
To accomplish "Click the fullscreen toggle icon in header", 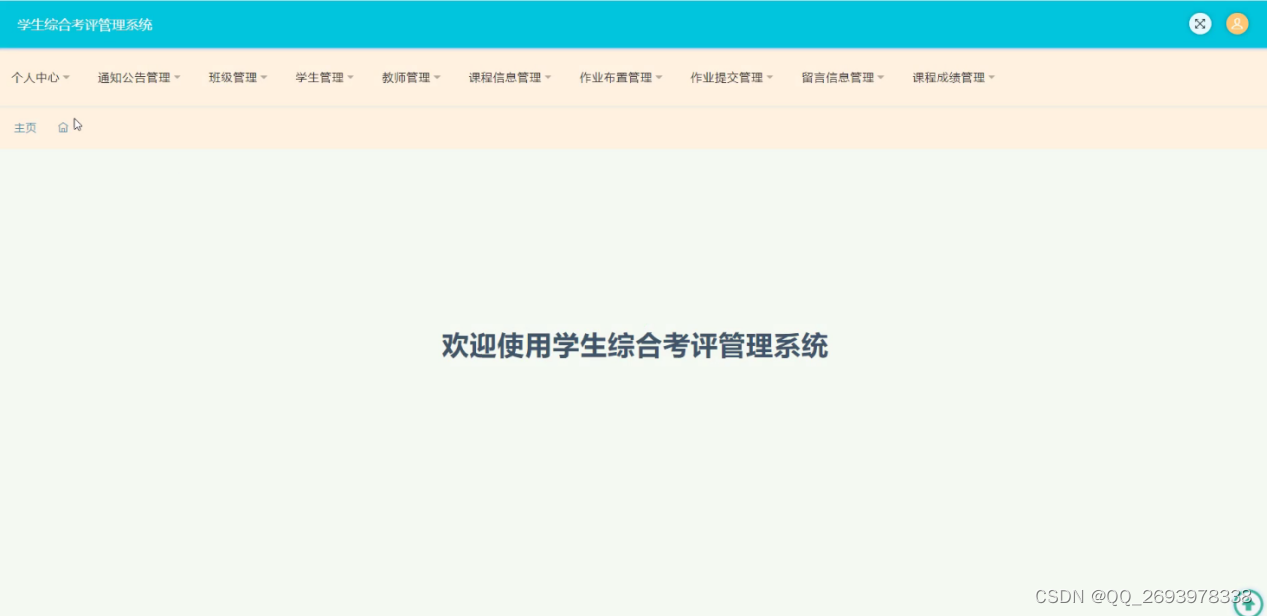I will click(1199, 23).
